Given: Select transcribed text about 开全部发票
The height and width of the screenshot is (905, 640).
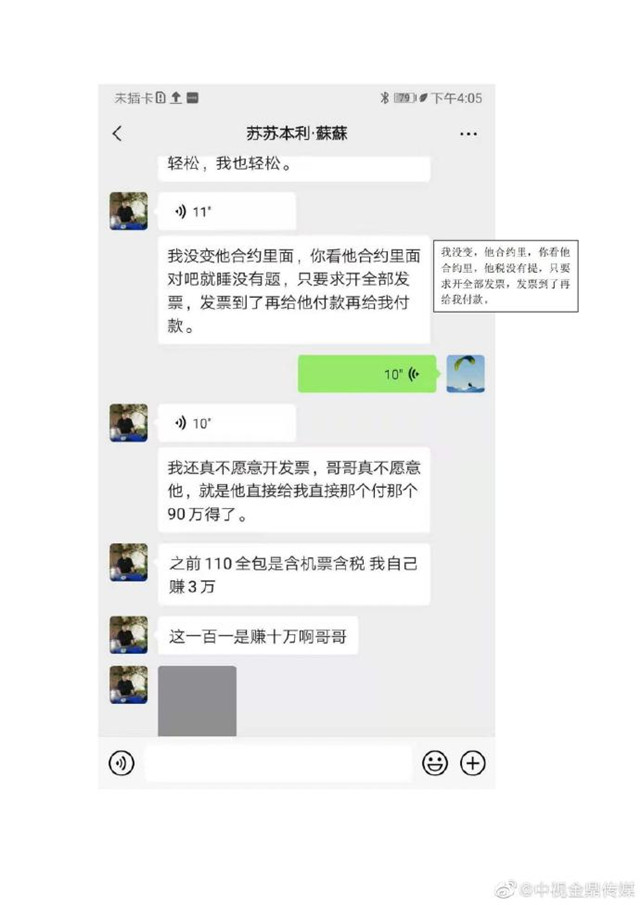Looking at the screenshot, I should pyautogui.click(x=294, y=290).
